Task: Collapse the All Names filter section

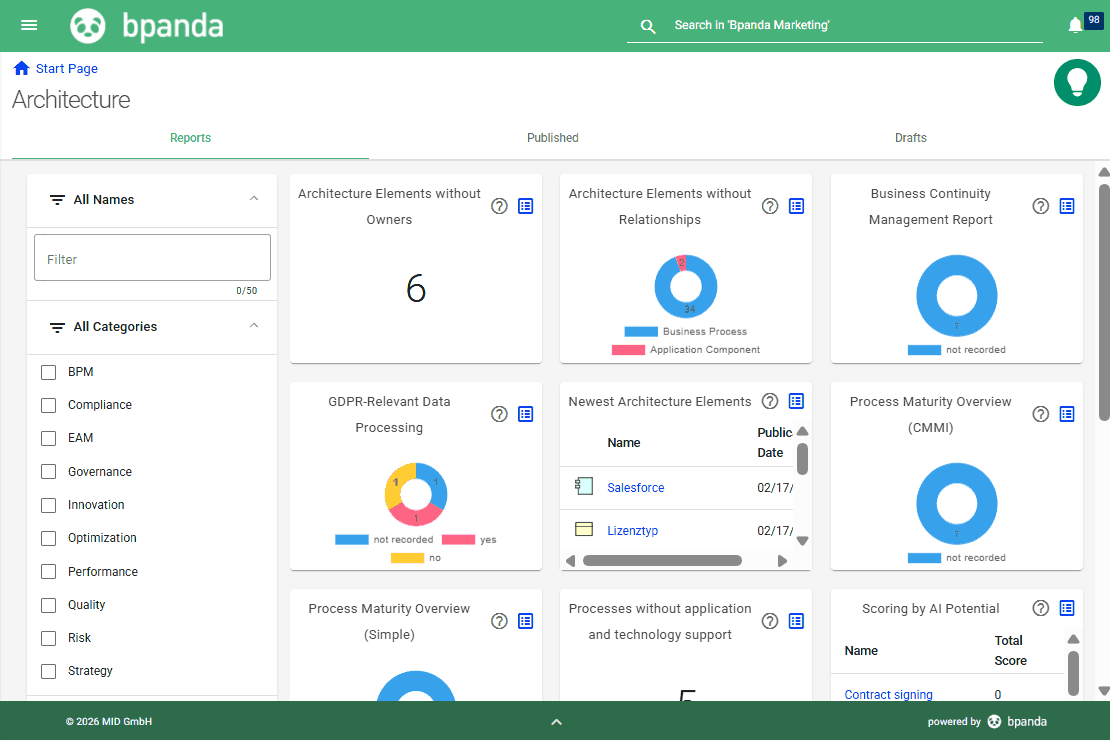Action: (x=254, y=199)
